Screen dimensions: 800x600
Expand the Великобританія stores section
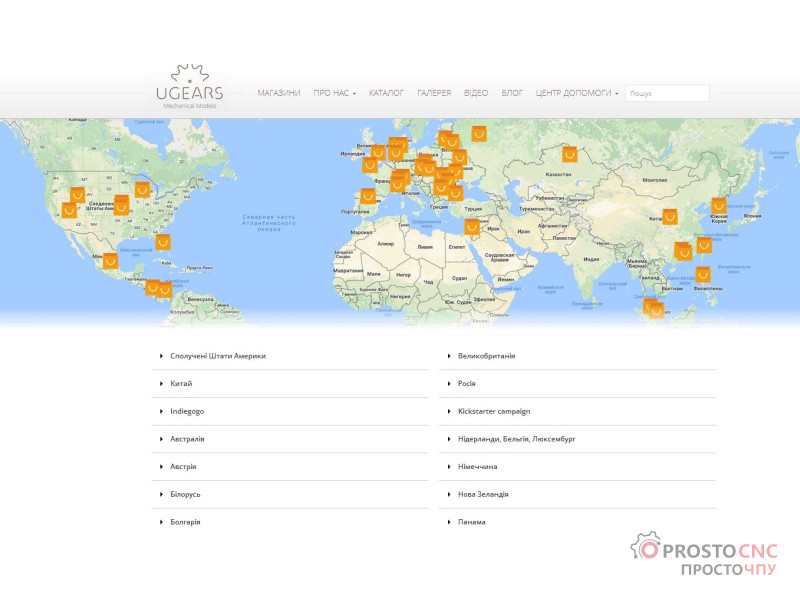[x=486, y=356]
